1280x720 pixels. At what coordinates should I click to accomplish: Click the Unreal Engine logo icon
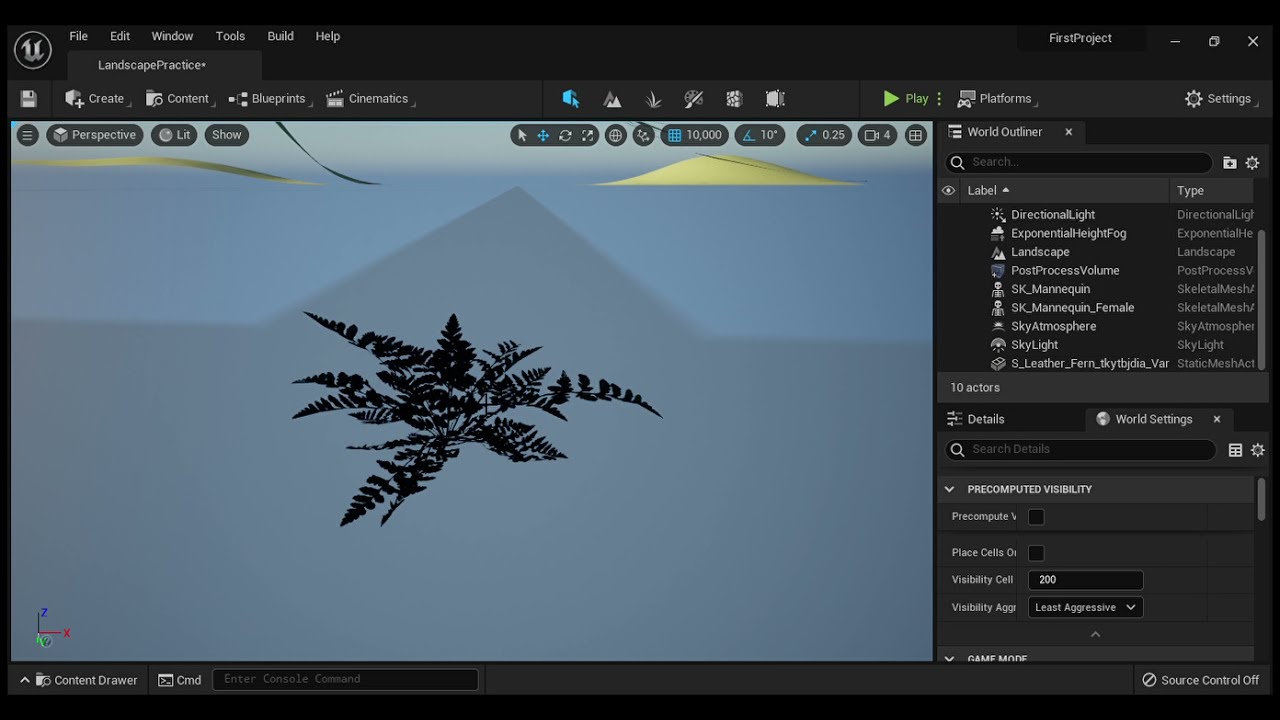[x=32, y=49]
